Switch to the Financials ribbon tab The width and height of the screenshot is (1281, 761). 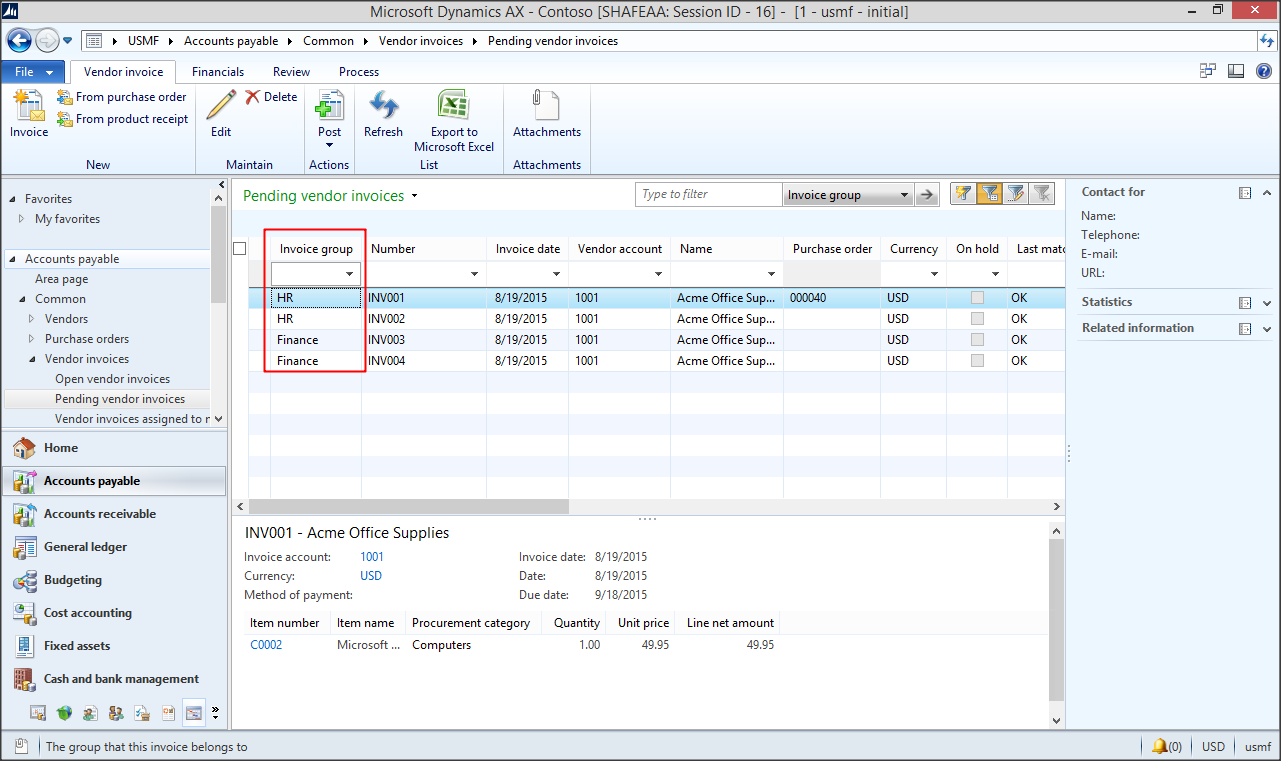[x=218, y=72]
